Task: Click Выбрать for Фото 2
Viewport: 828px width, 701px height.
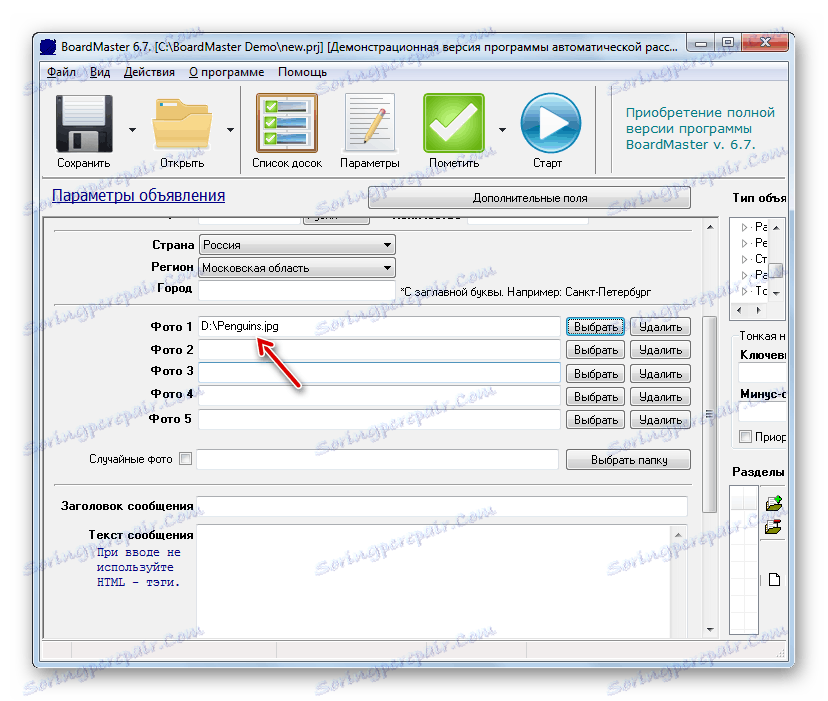Action: (596, 350)
